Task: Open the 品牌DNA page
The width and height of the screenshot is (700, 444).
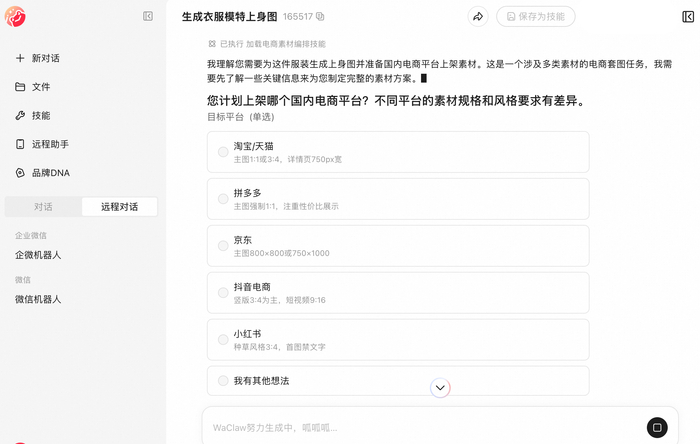Action: (x=42, y=173)
